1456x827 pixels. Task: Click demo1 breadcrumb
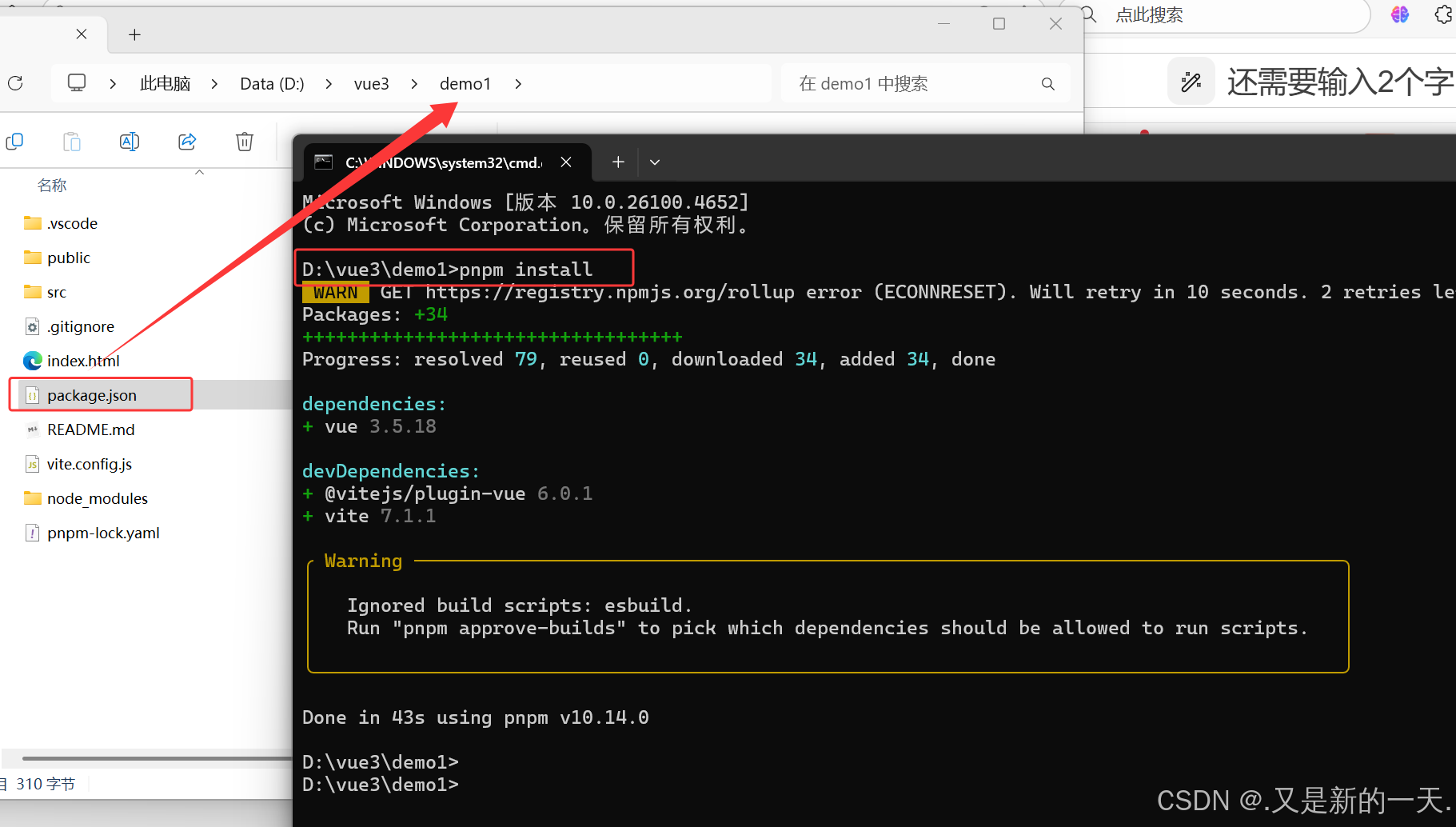tap(465, 84)
